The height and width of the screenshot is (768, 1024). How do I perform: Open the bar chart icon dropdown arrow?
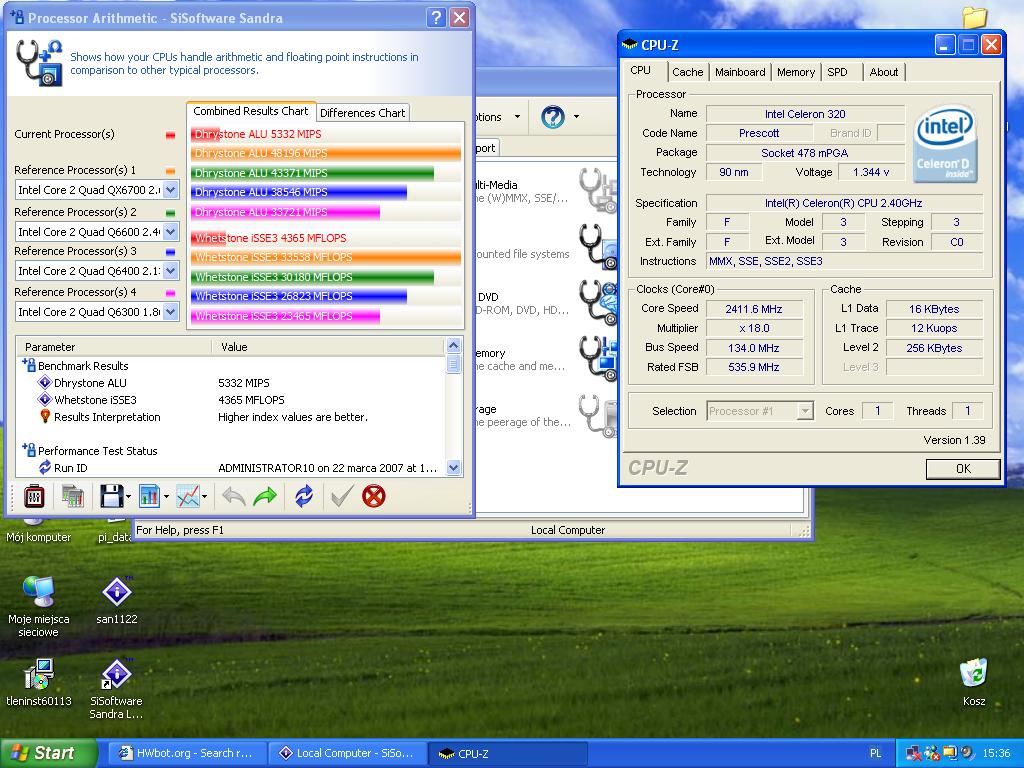pyautogui.click(x=167, y=497)
